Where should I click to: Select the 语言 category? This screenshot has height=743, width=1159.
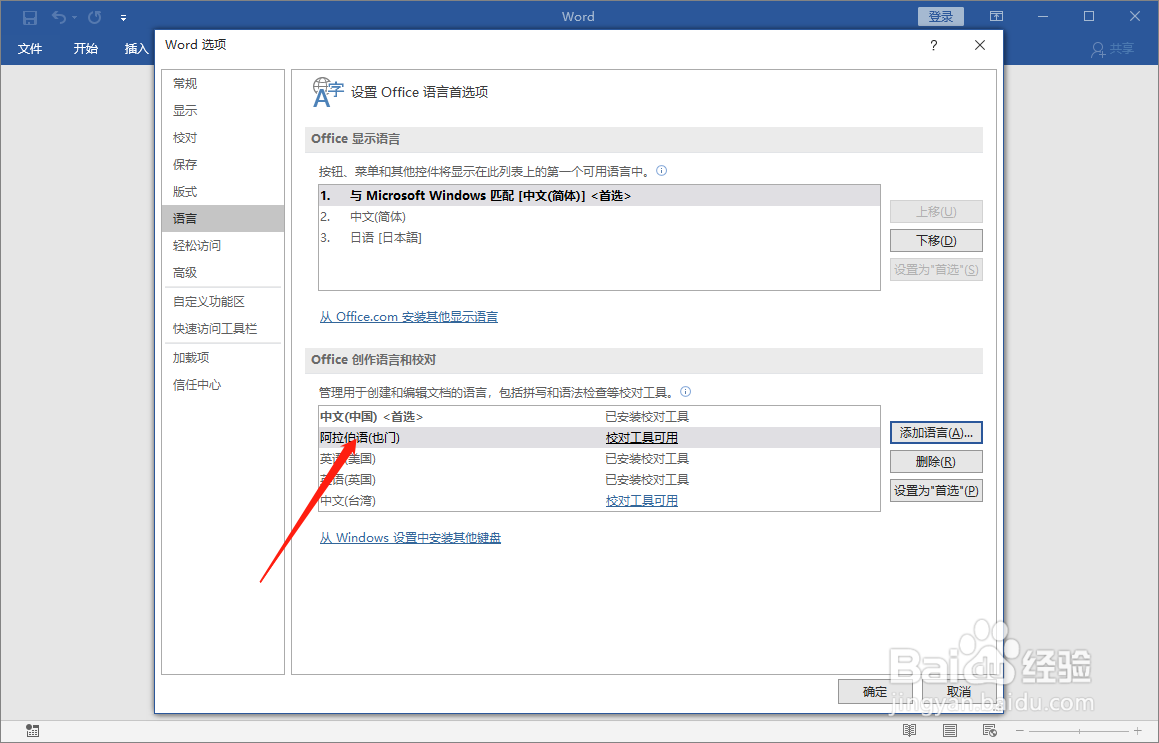(222, 219)
